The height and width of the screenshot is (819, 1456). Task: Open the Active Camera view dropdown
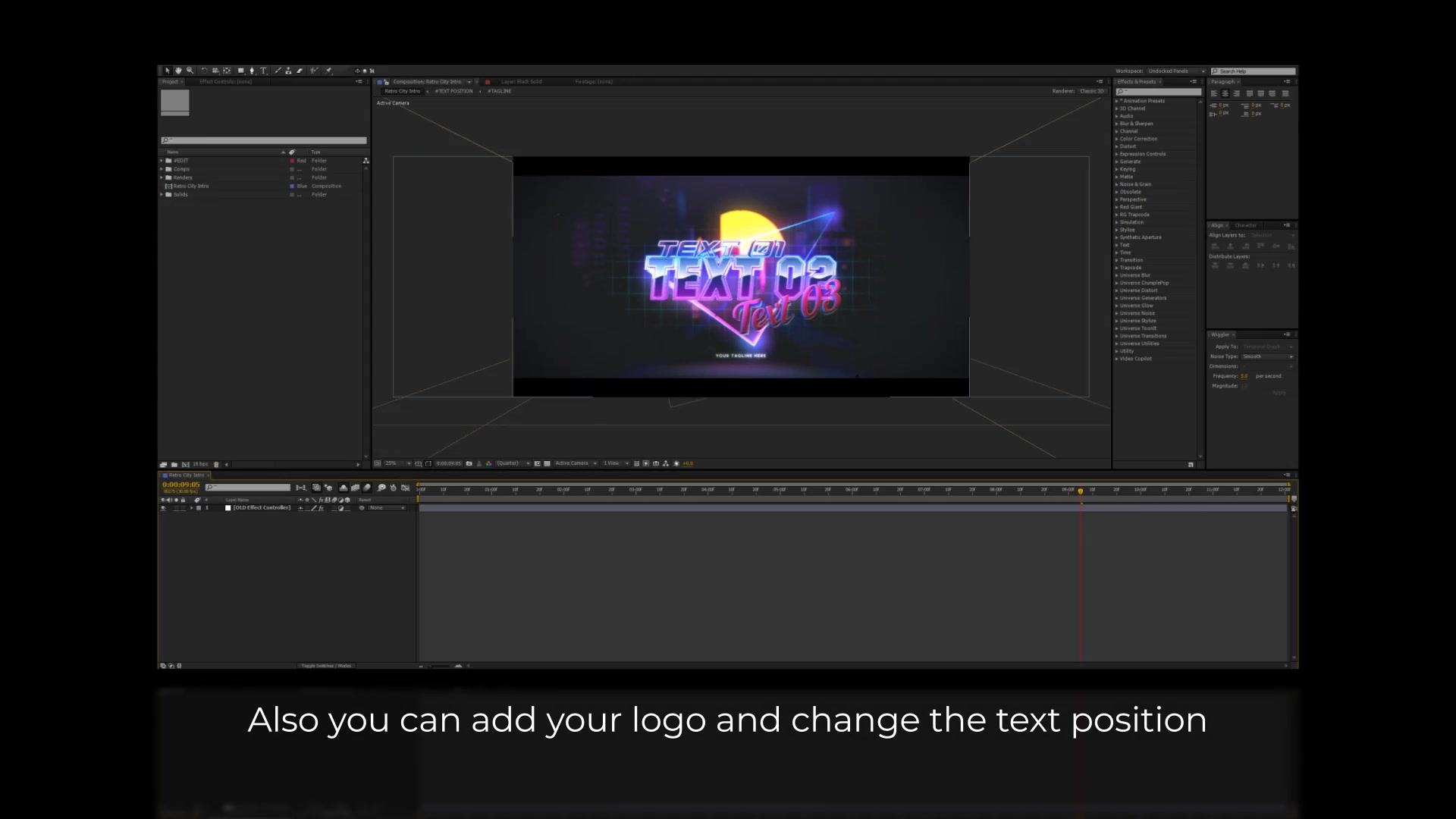pos(575,463)
